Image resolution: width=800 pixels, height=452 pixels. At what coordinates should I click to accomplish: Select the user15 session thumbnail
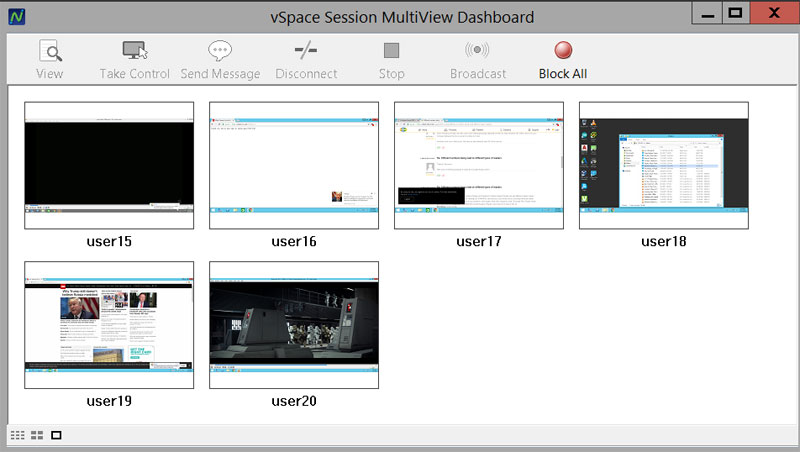[109, 165]
